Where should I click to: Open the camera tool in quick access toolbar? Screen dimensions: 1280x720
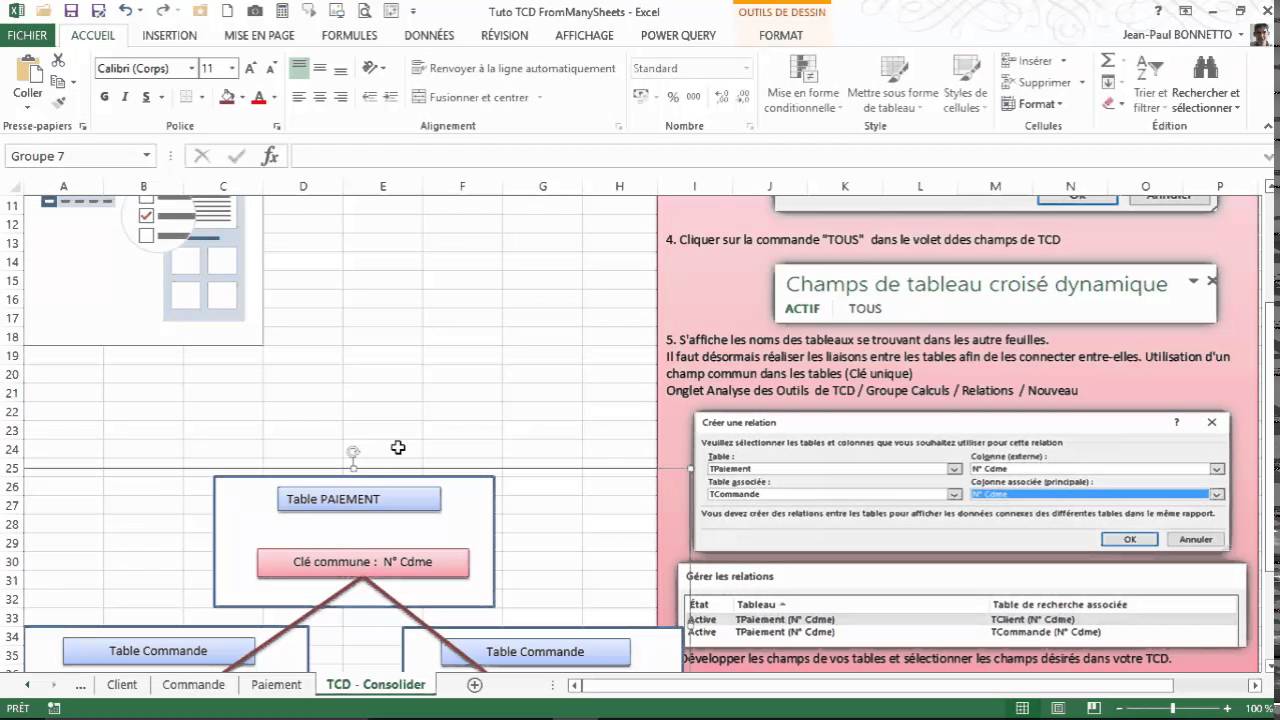click(255, 11)
